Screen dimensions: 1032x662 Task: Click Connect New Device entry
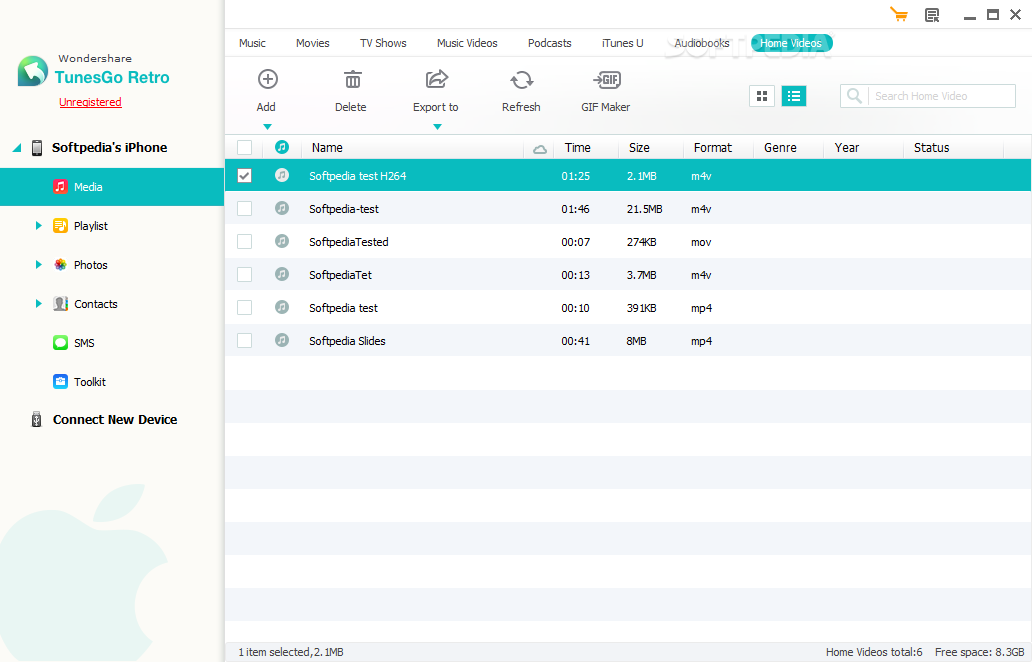pos(115,420)
